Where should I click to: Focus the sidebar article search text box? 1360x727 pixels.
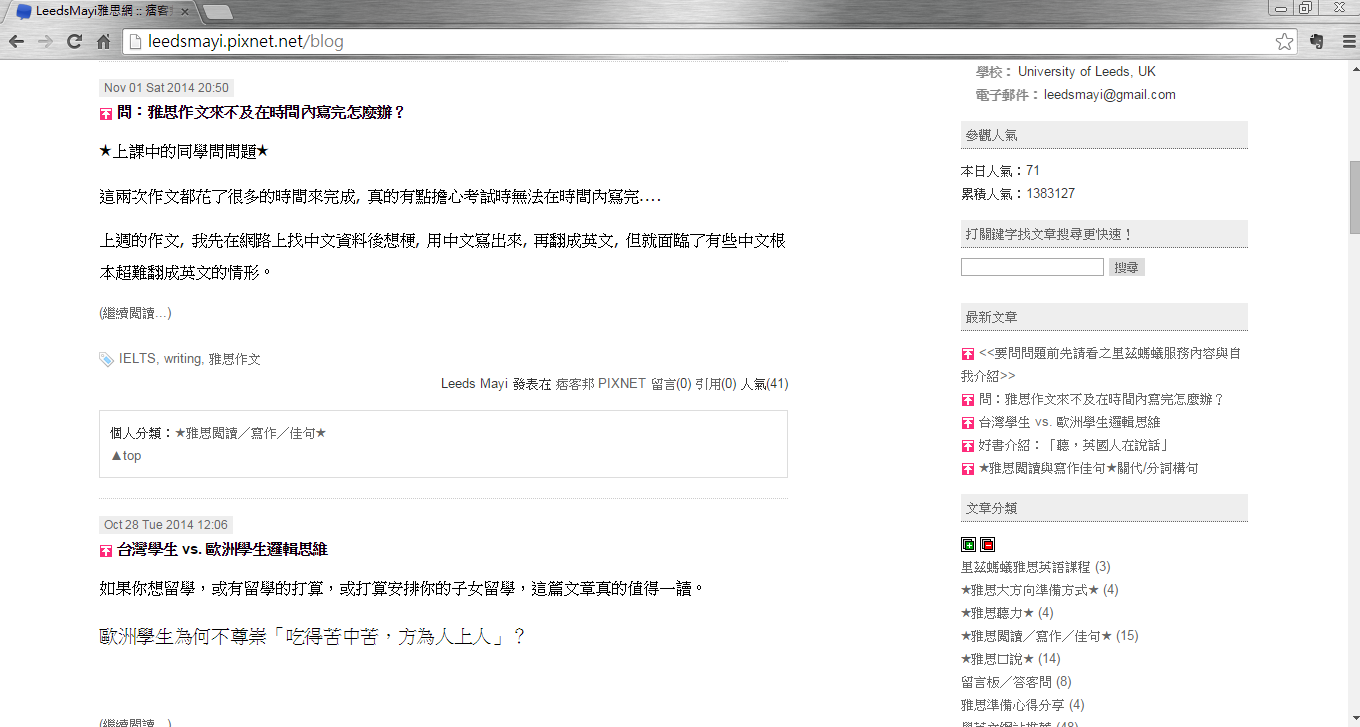click(1032, 267)
